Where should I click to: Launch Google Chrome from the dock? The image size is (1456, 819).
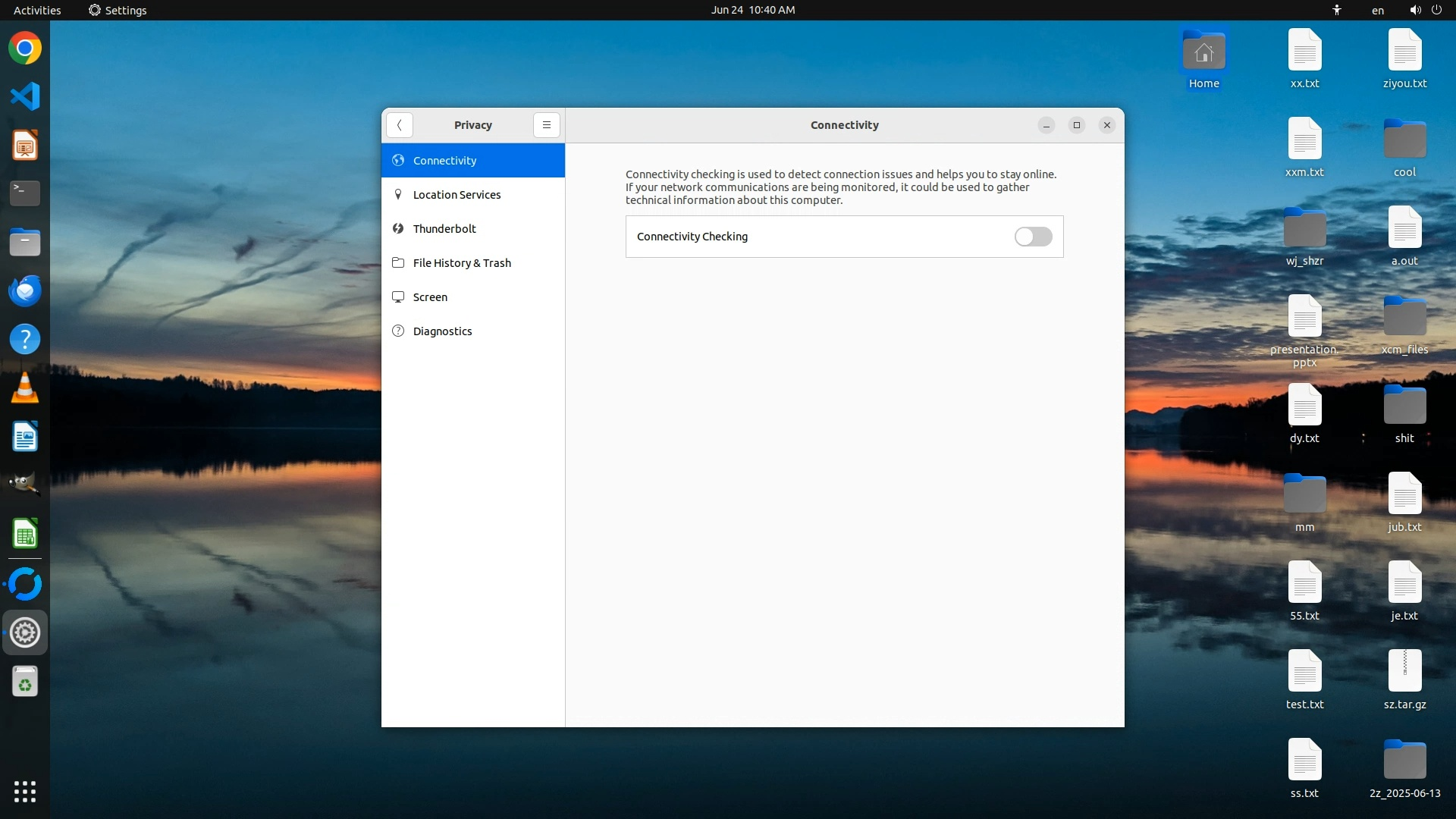(25, 49)
